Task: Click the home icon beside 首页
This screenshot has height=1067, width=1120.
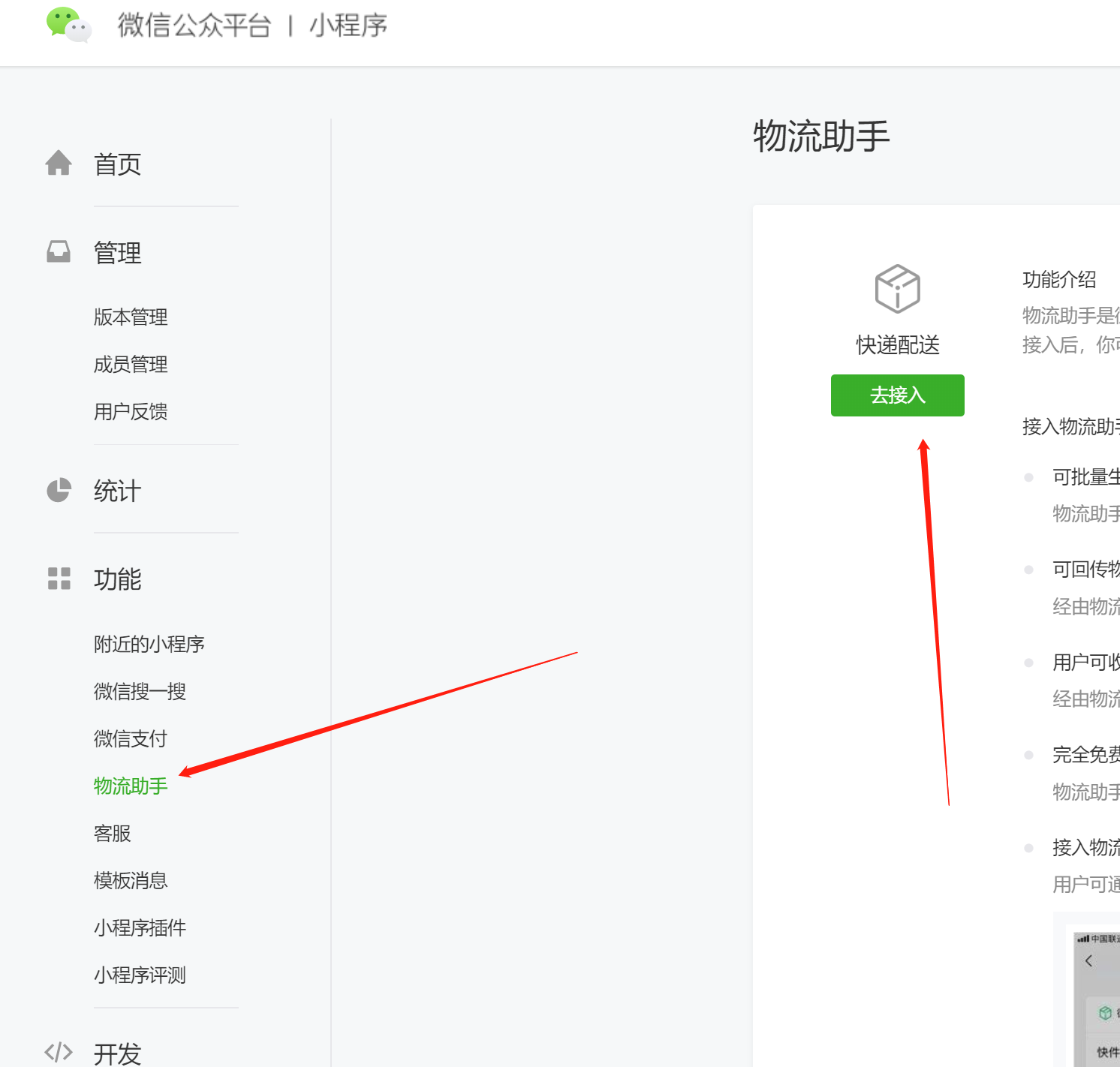Action: click(x=59, y=163)
